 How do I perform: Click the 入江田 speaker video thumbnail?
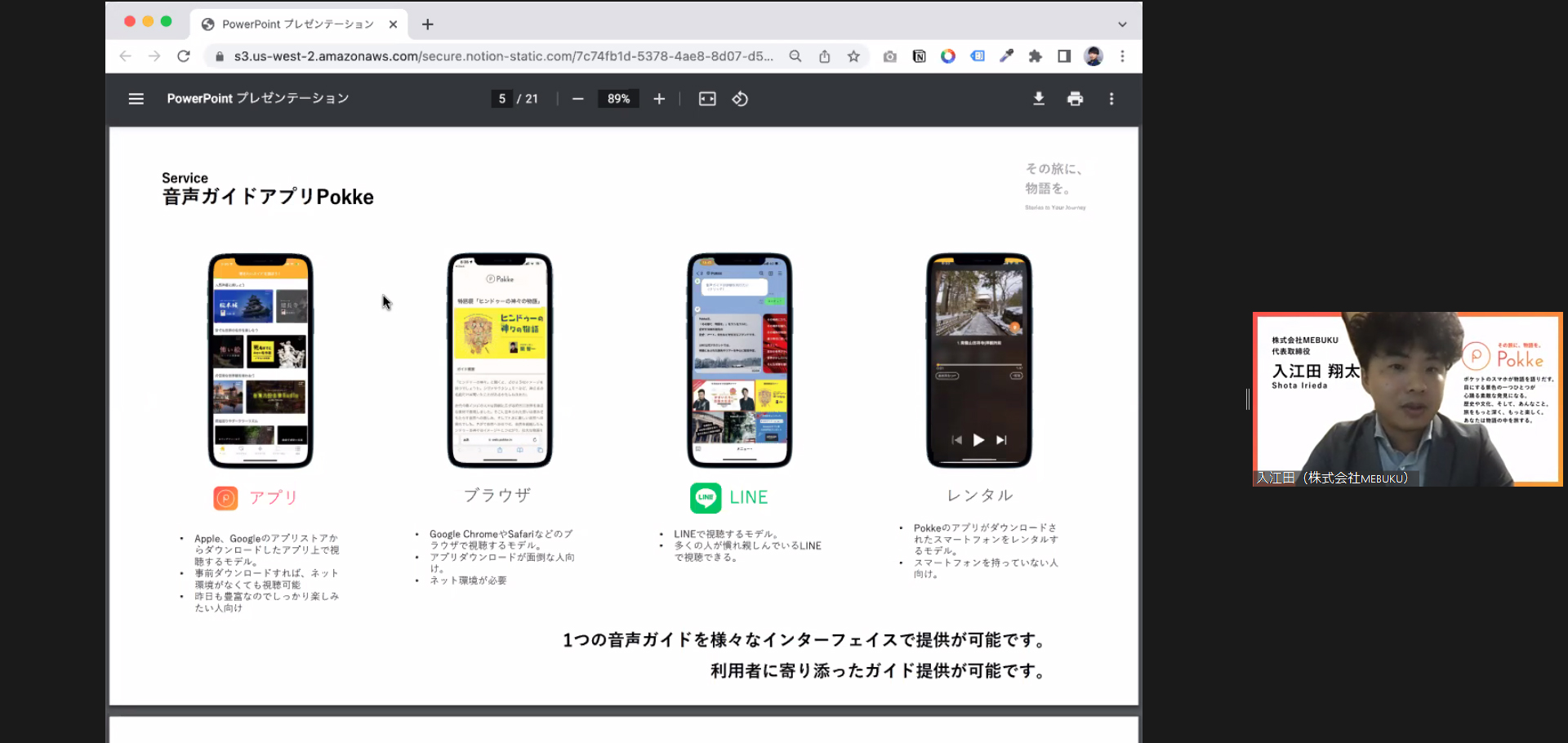pyautogui.click(x=1408, y=399)
